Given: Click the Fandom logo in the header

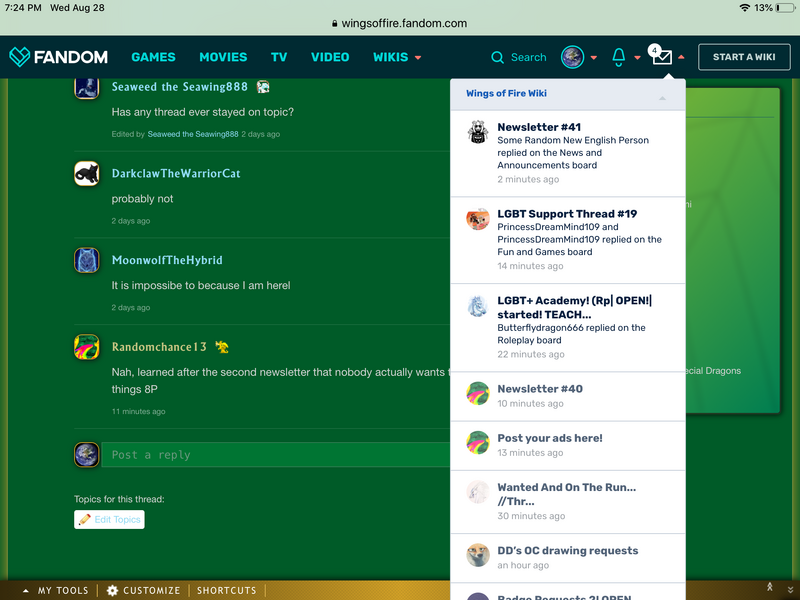Looking at the screenshot, I should (x=58, y=57).
